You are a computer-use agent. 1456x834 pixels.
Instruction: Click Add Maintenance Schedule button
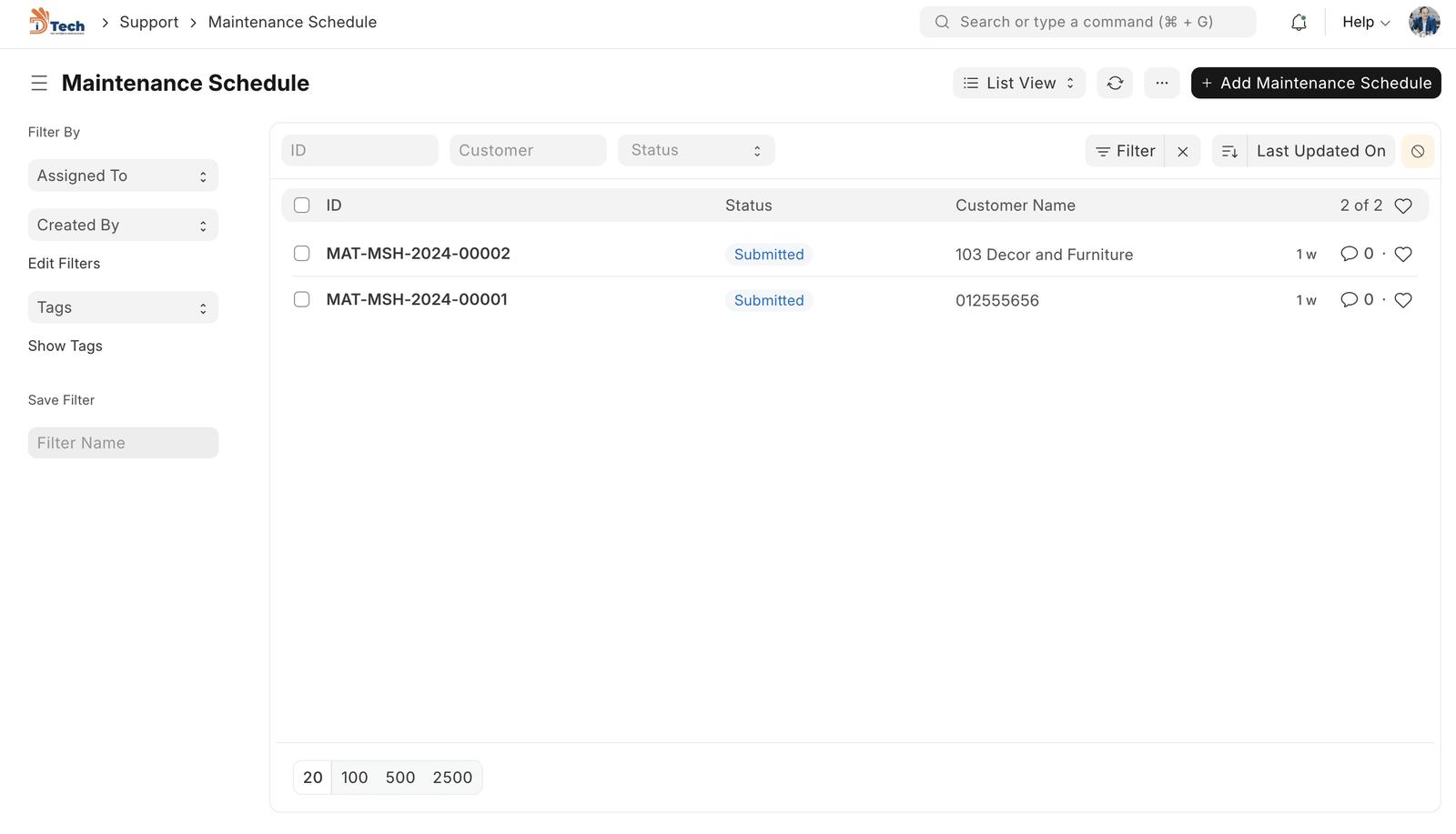coord(1315,83)
